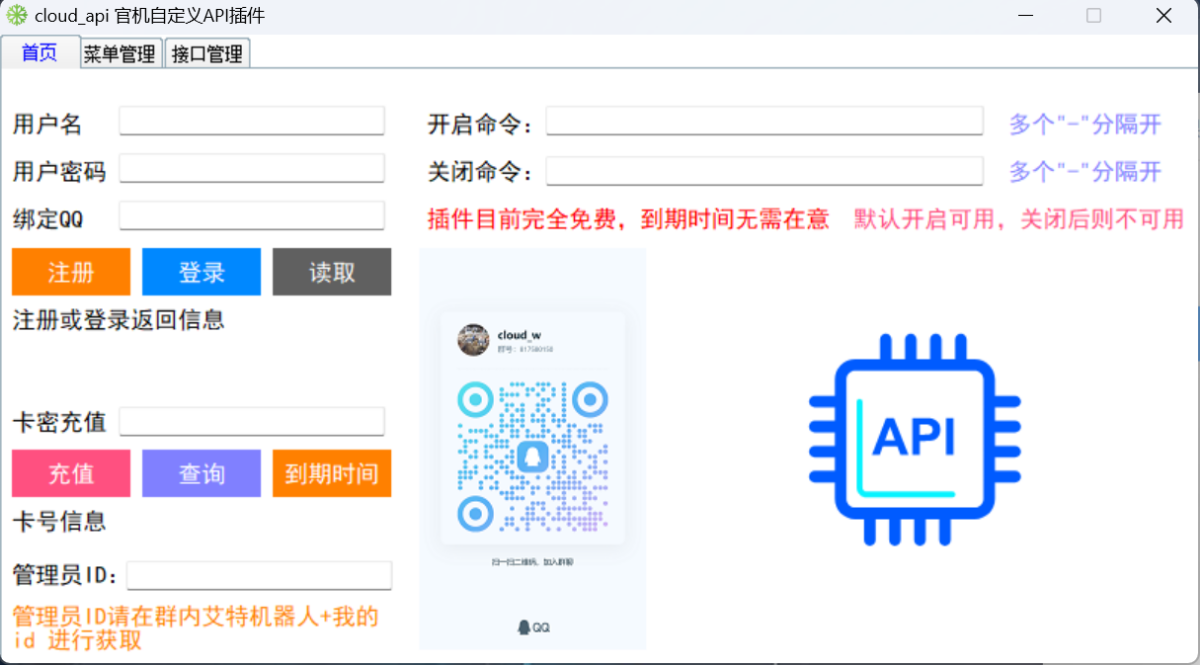1200x665 pixels.
Task: Switch to the 菜单管理 tab
Action: click(x=120, y=54)
